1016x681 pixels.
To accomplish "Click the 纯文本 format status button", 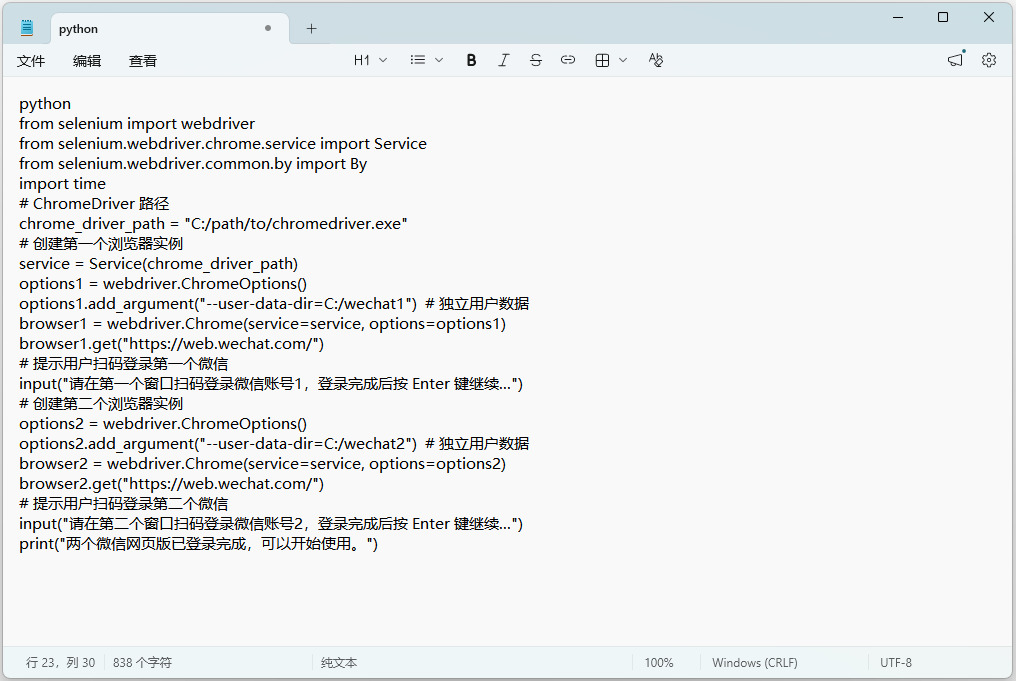I will click(339, 662).
